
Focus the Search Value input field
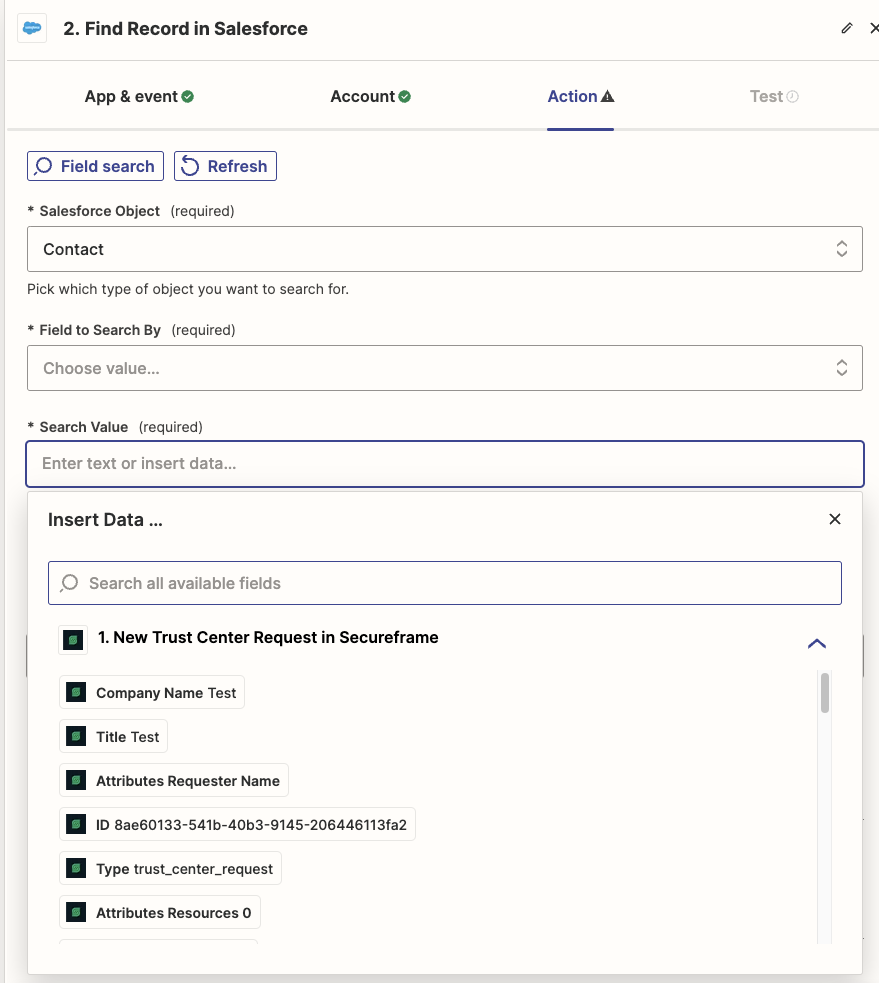[445, 464]
